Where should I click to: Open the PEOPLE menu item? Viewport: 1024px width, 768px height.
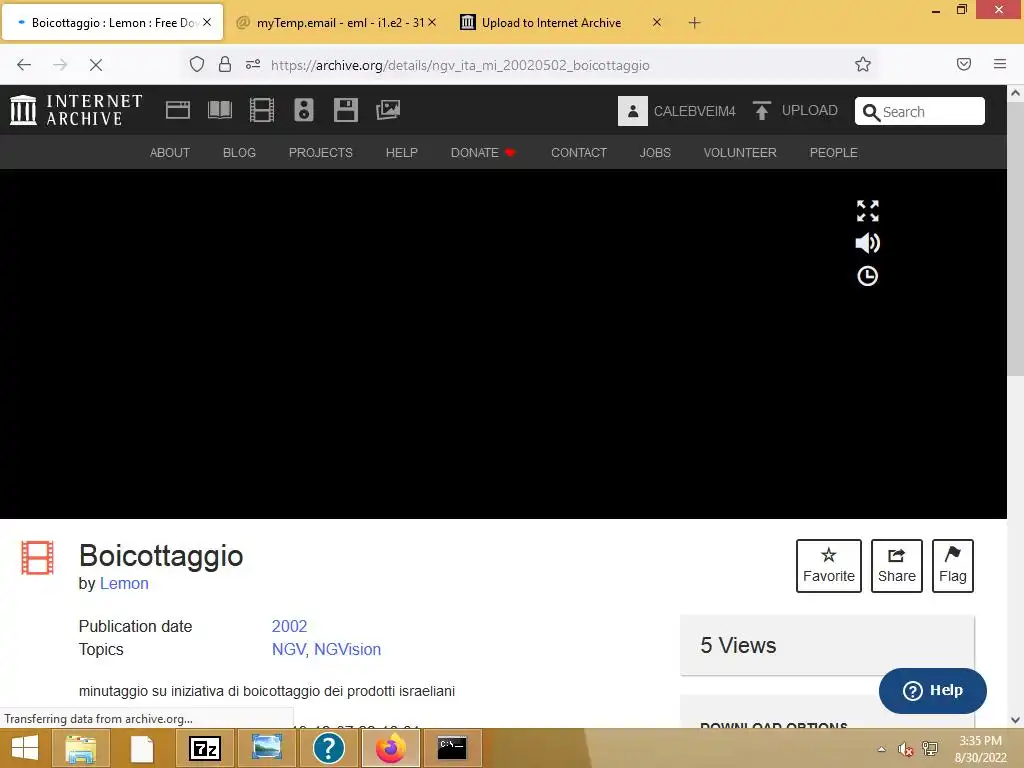click(833, 153)
